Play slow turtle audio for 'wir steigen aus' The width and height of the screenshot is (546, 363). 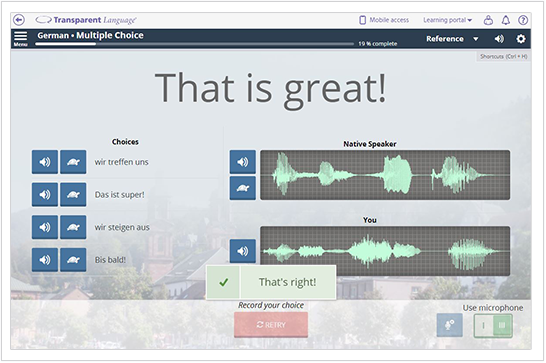point(73,227)
